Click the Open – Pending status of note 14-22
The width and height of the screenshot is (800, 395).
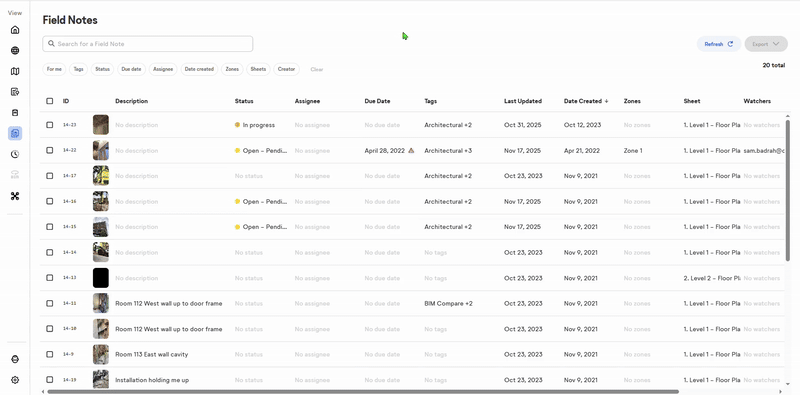point(261,151)
